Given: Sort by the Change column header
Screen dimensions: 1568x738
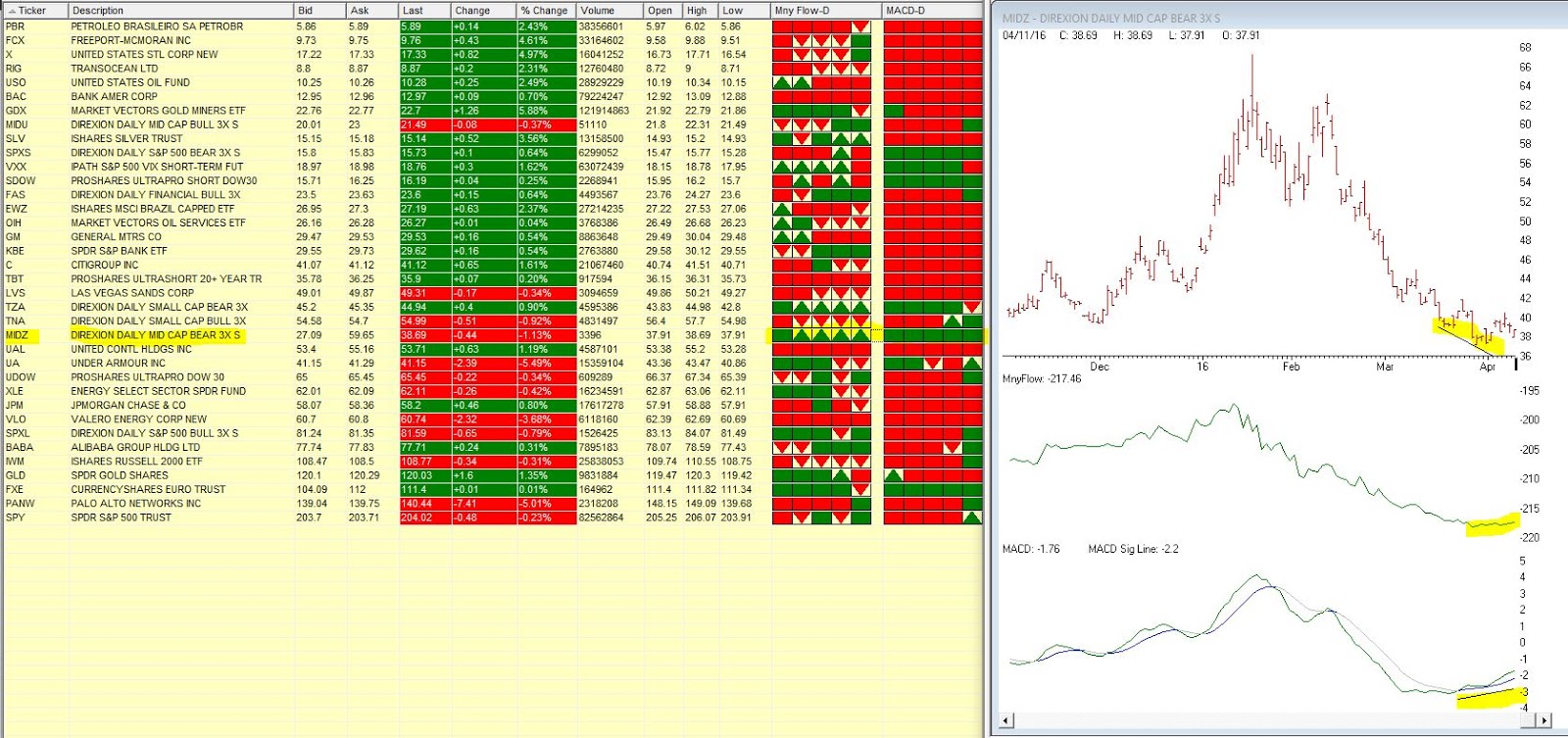Looking at the screenshot, I should (483, 11).
